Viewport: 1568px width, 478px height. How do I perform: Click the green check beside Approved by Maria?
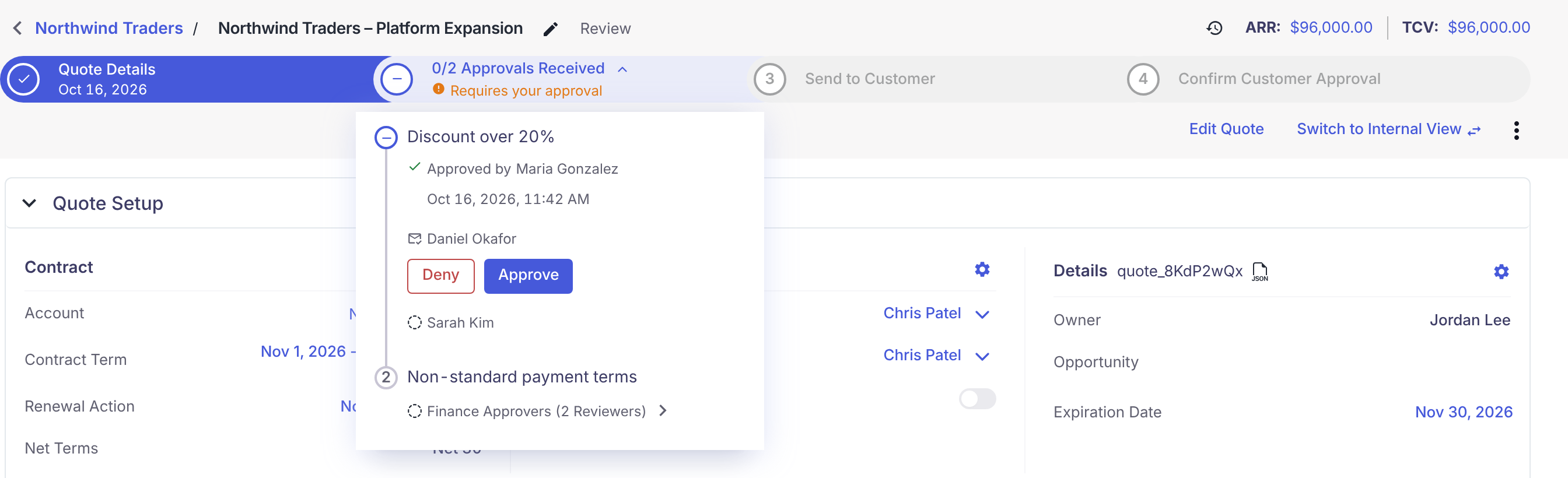(x=415, y=167)
